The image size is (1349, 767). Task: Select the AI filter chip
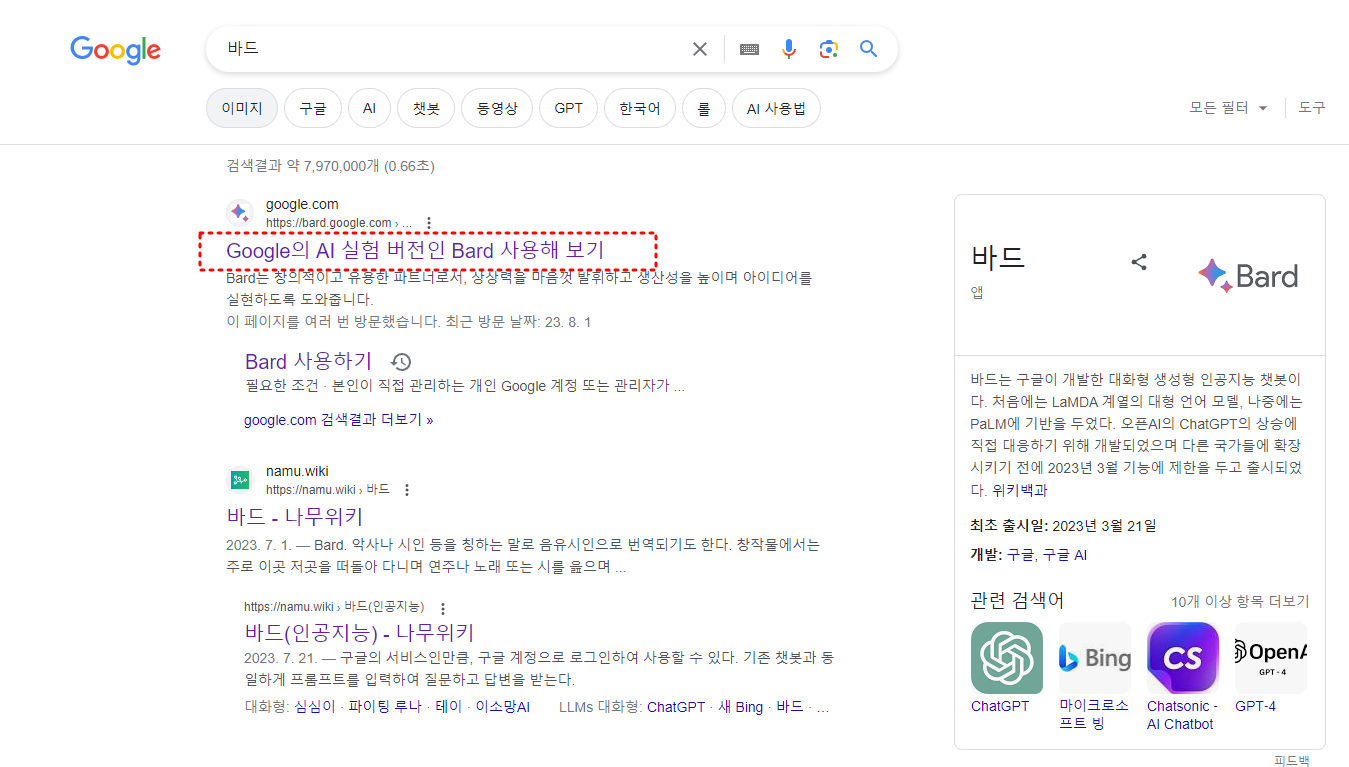coord(369,108)
